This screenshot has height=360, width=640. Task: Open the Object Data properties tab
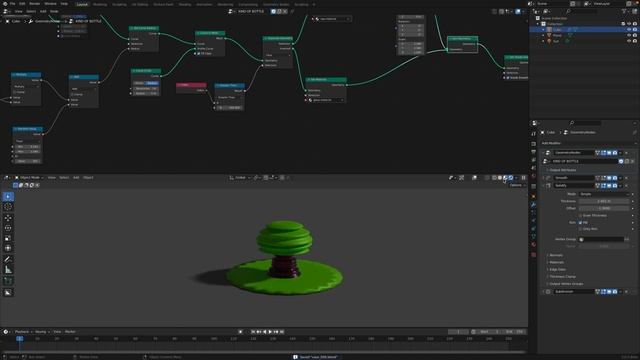(x=533, y=236)
